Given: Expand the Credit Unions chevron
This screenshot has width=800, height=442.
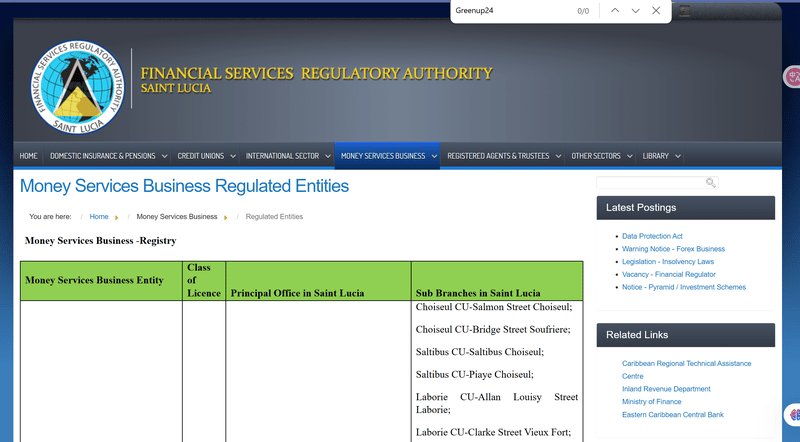Looking at the screenshot, I should pos(233,156).
